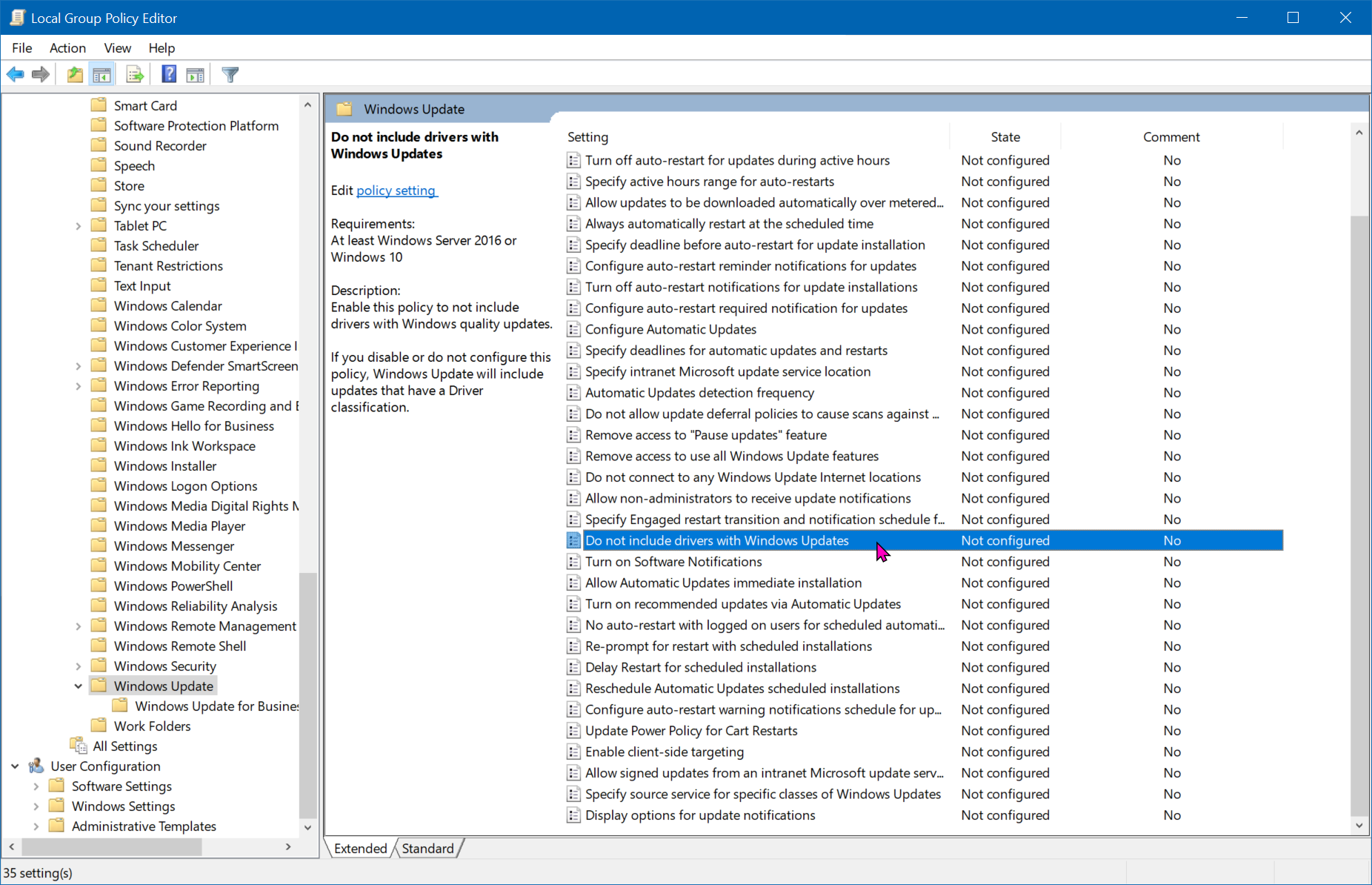Expand the Software Settings node

pyautogui.click(x=36, y=786)
